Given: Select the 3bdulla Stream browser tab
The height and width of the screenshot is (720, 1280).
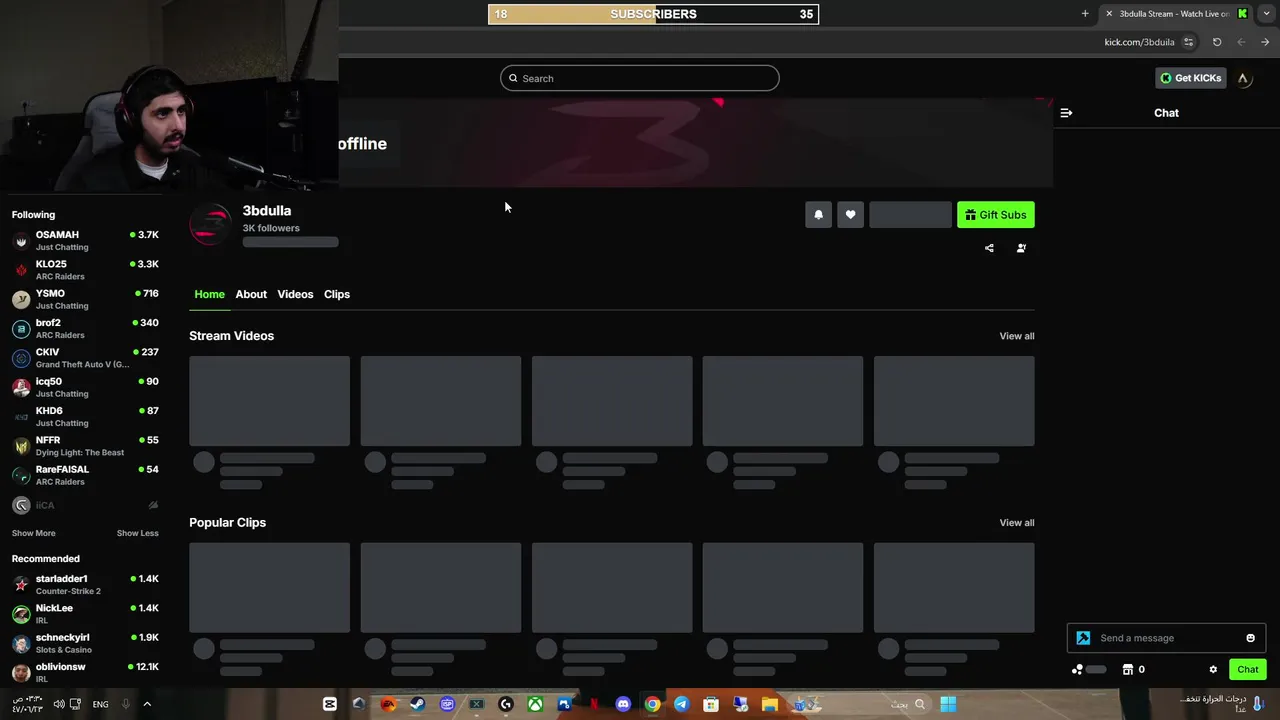Looking at the screenshot, I should pyautogui.click(x=1176, y=14).
